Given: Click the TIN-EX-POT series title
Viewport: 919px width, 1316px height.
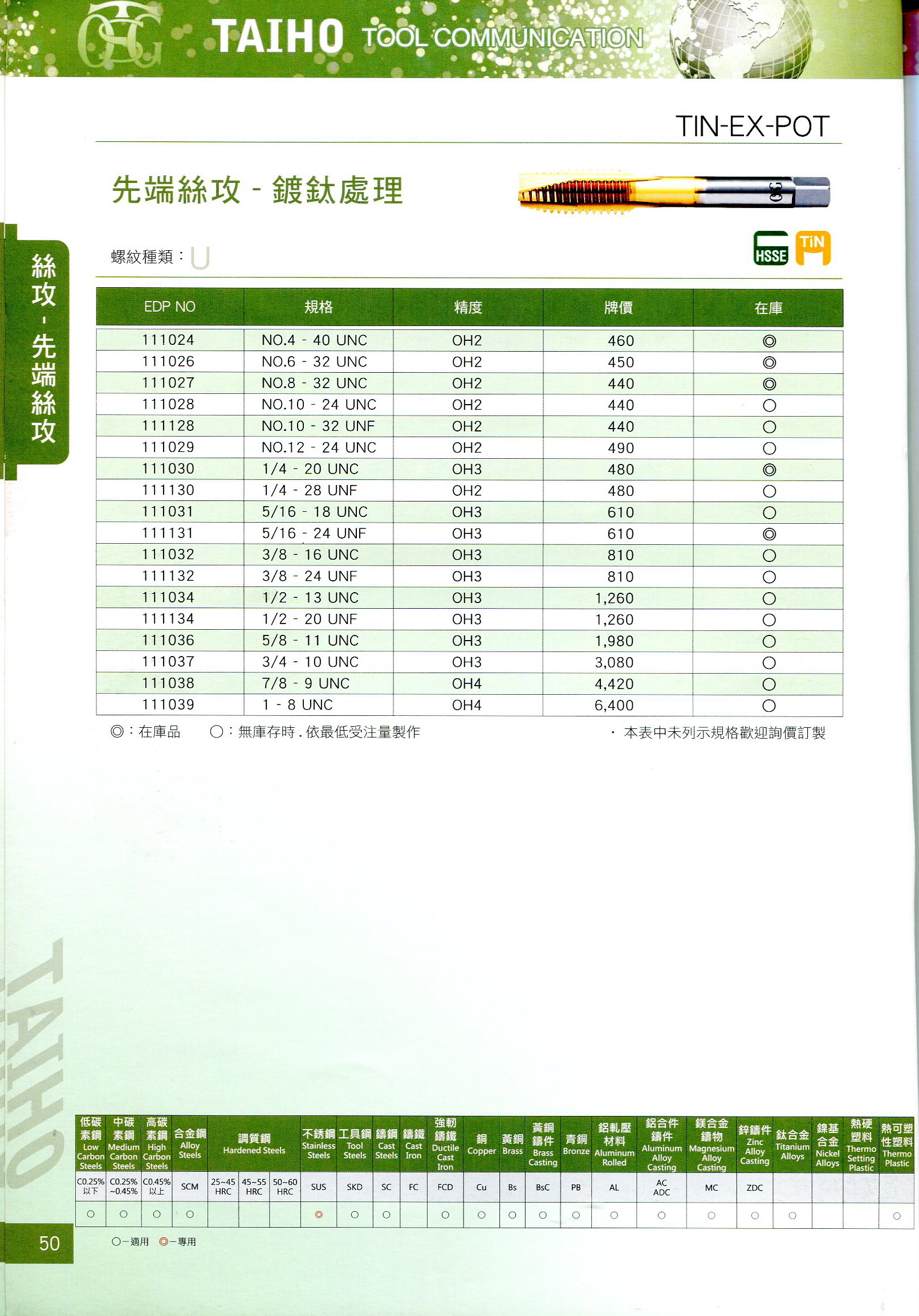Looking at the screenshot, I should click(751, 127).
